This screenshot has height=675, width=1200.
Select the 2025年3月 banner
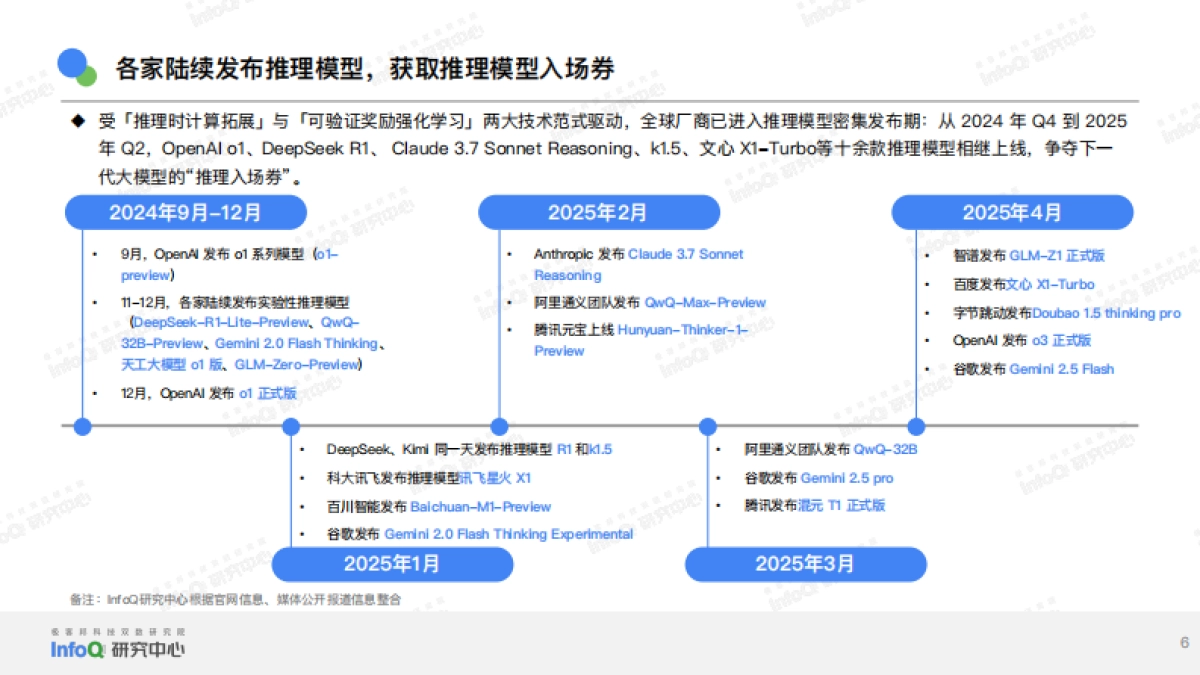point(806,564)
